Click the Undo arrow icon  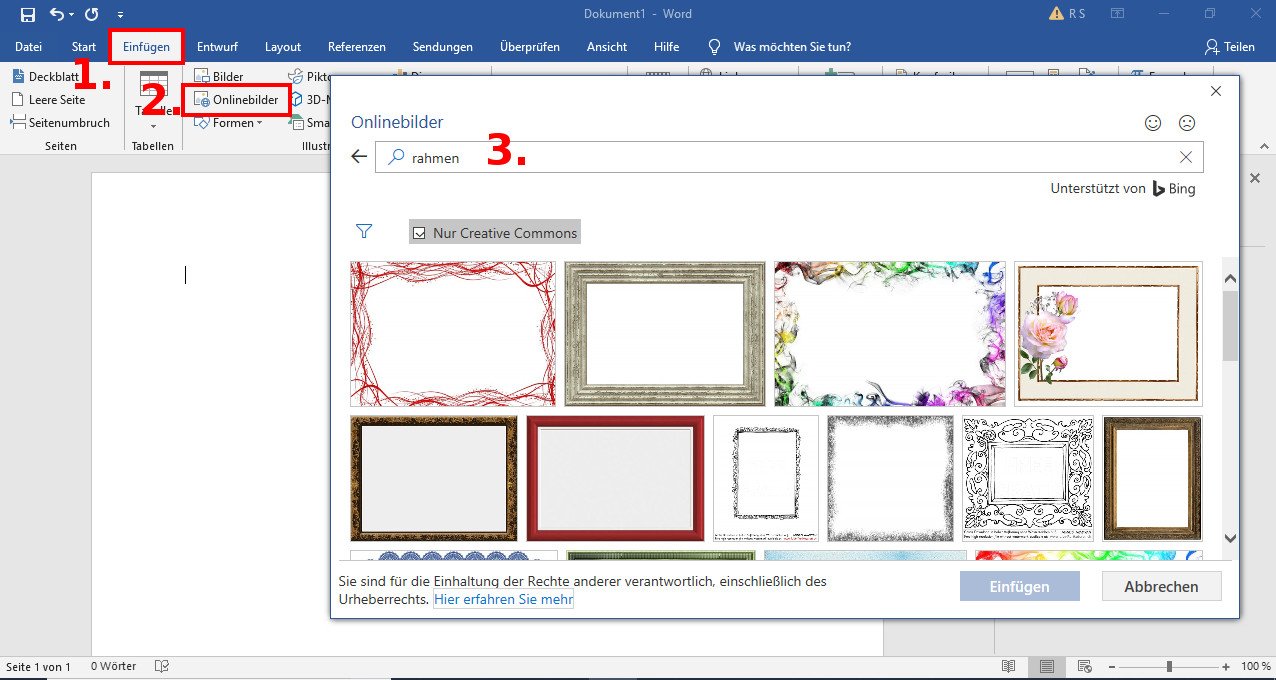pyautogui.click(x=58, y=15)
